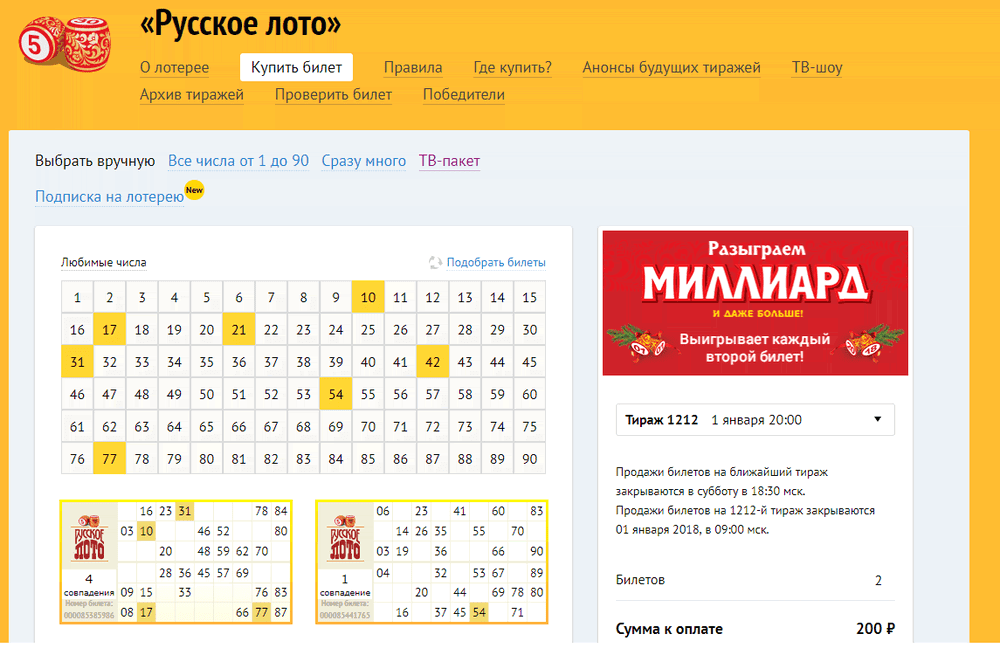The width and height of the screenshot is (1000, 648).
Task: Deselect favorite number 17
Action: click(x=110, y=330)
